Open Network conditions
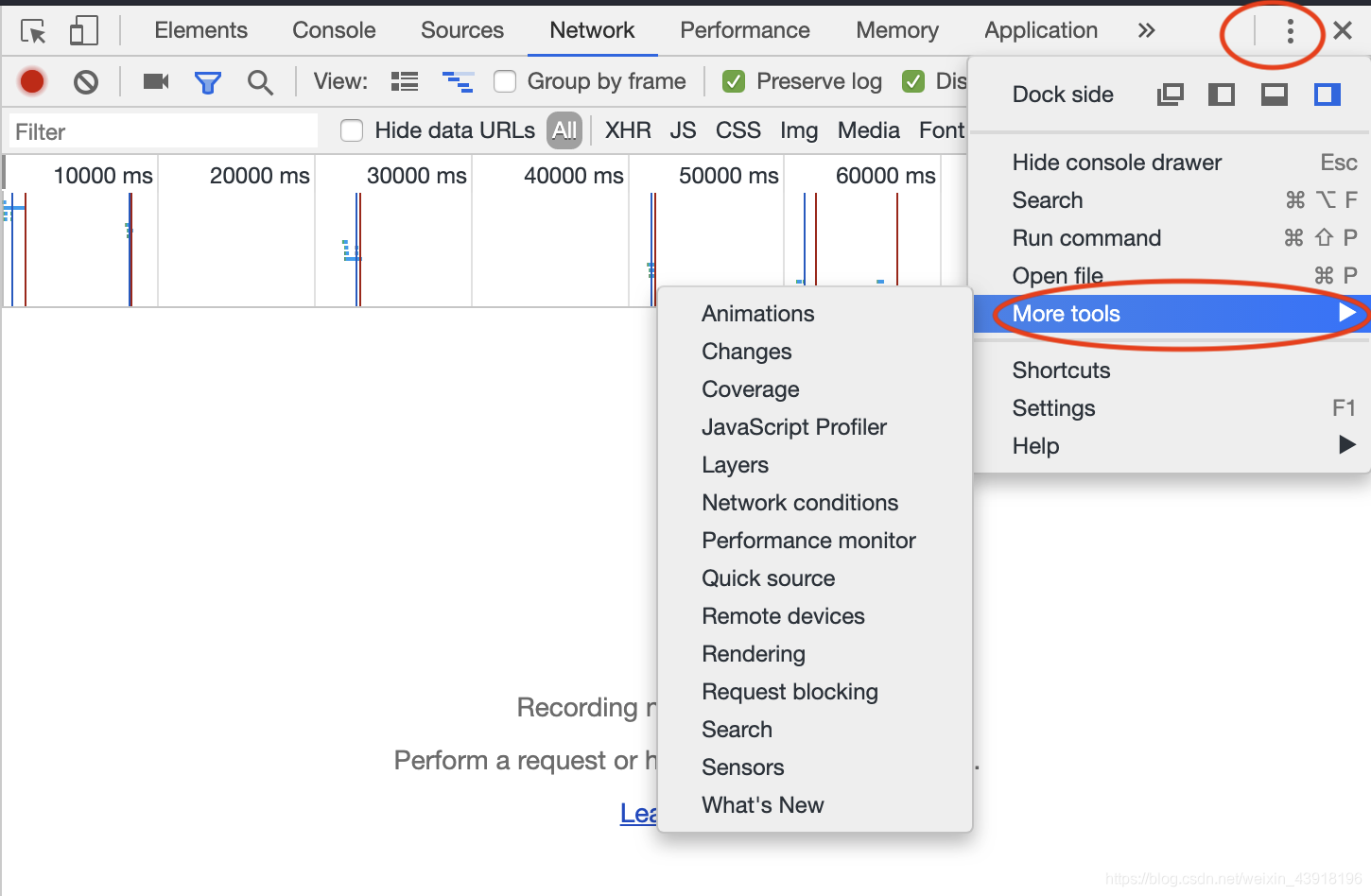The image size is (1371, 896). (x=815, y=503)
